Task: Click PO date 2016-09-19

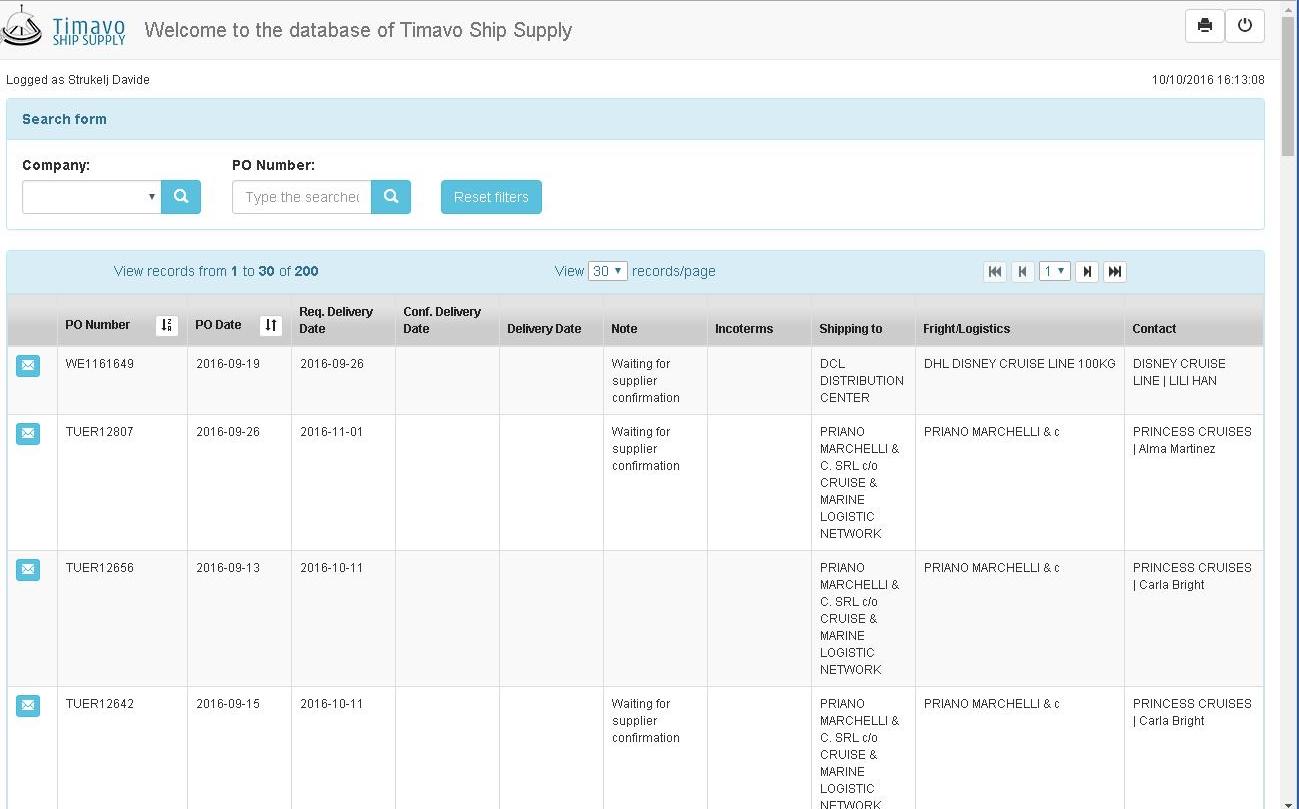Action: tap(227, 364)
